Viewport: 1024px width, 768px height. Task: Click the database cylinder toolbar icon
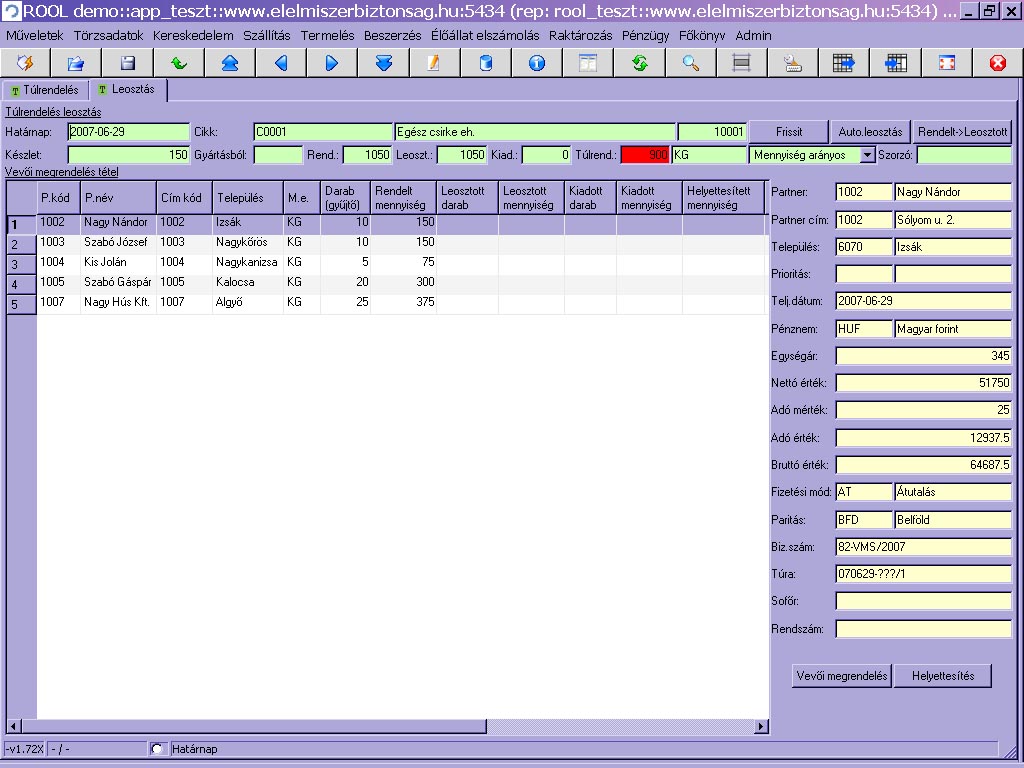point(486,63)
